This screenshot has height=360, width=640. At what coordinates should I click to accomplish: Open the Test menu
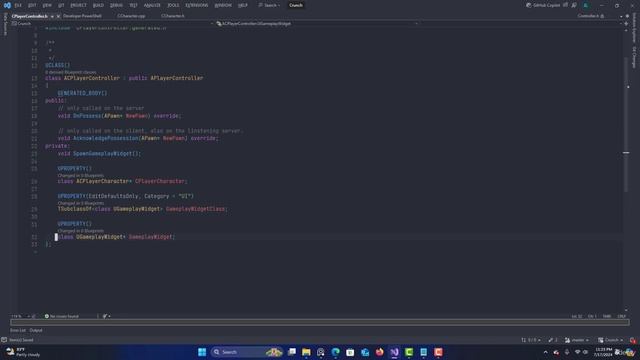click(133, 5)
